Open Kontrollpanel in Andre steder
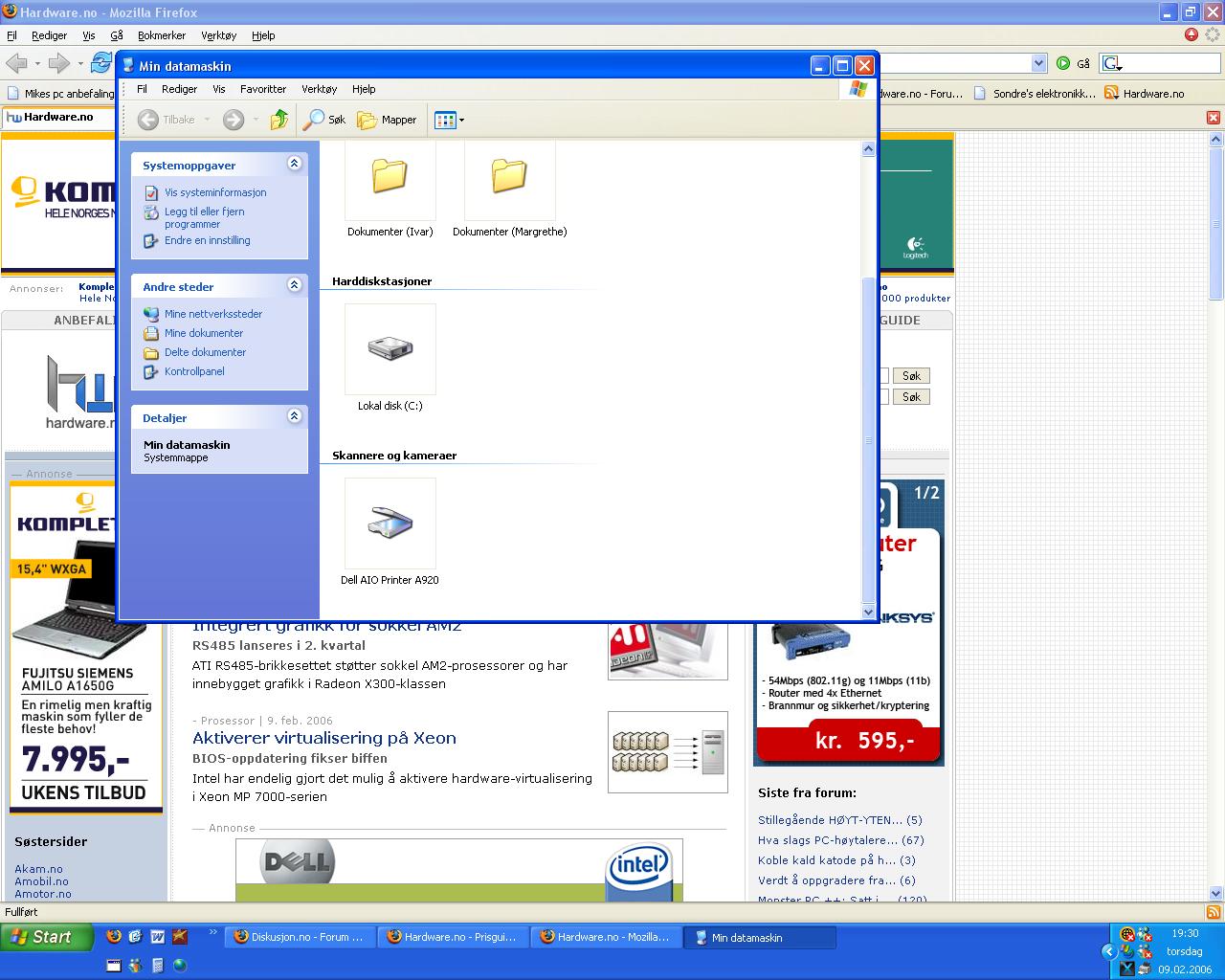Viewport: 1225px width, 980px height. (194, 371)
